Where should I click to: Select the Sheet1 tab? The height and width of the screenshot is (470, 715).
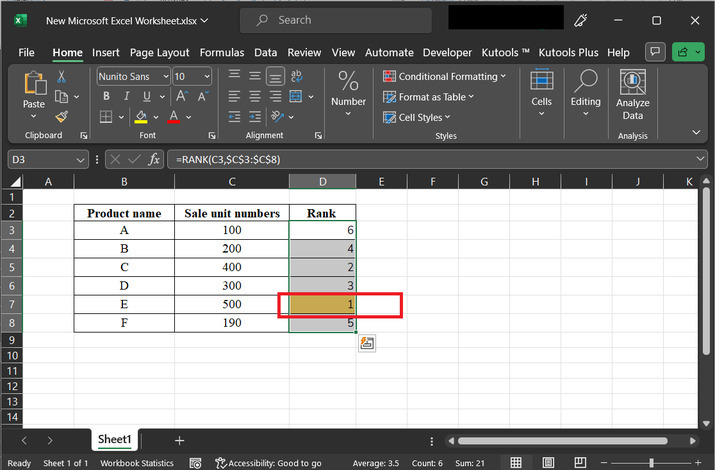click(115, 439)
